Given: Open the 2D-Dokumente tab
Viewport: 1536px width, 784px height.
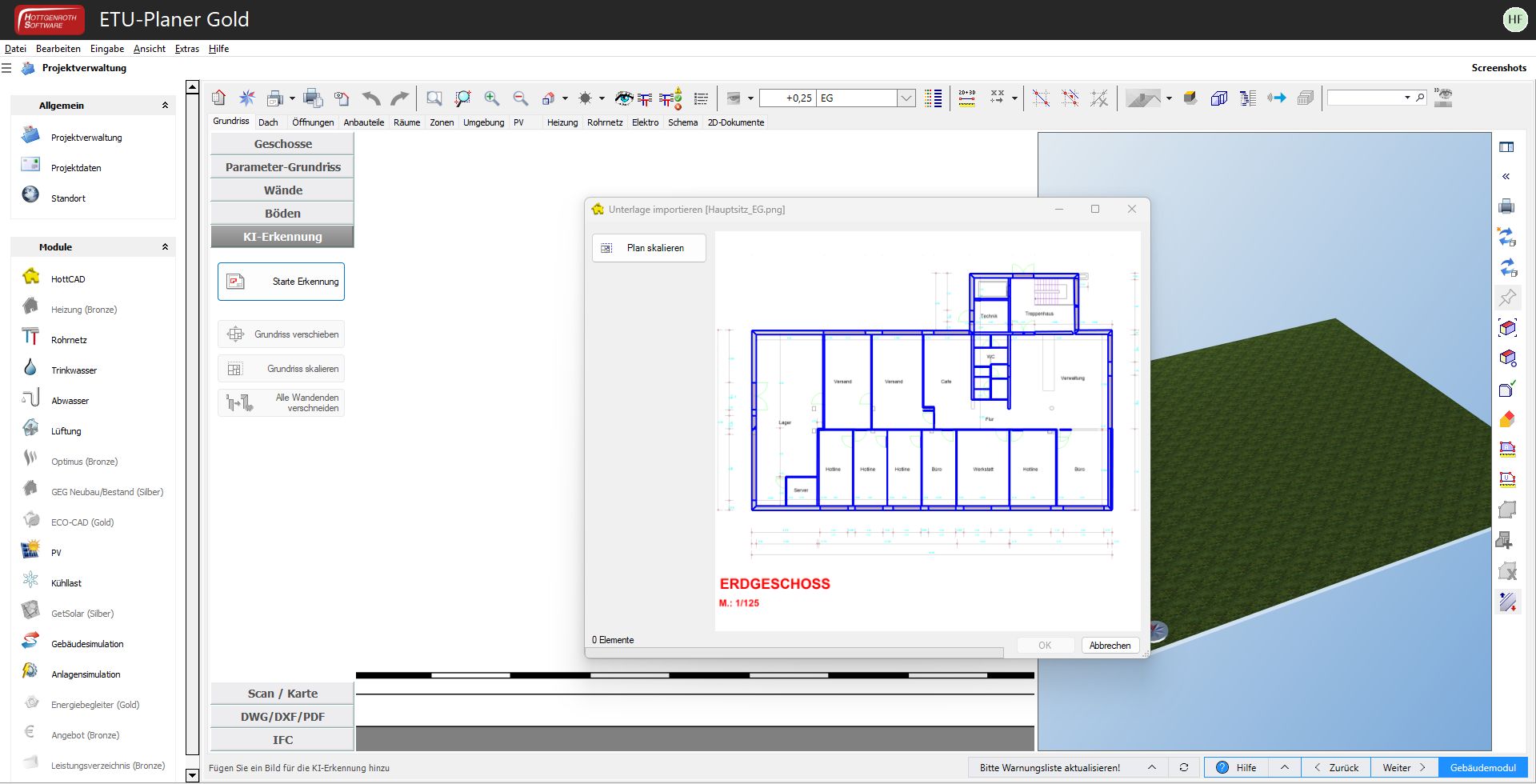Looking at the screenshot, I should [x=736, y=122].
